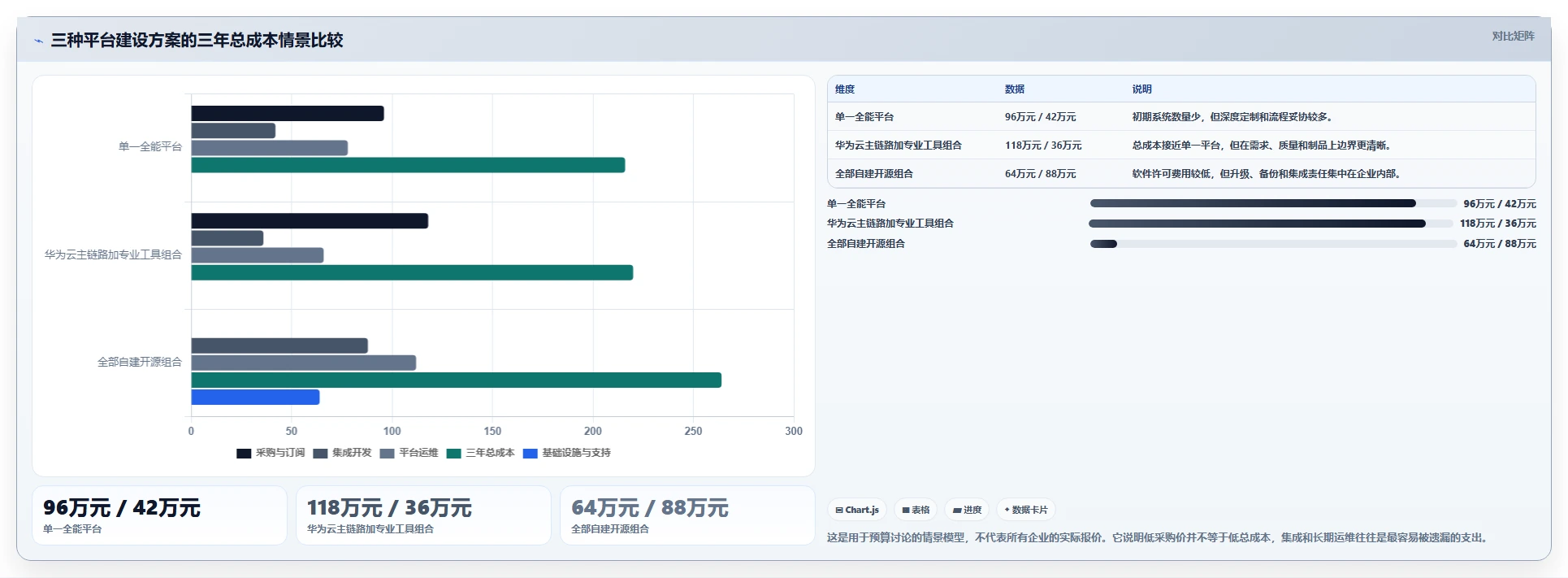Image resolution: width=1568 pixels, height=578 pixels.
Task: Click the description starting 初期系统数量少
Action: pyautogui.click(x=1233, y=117)
